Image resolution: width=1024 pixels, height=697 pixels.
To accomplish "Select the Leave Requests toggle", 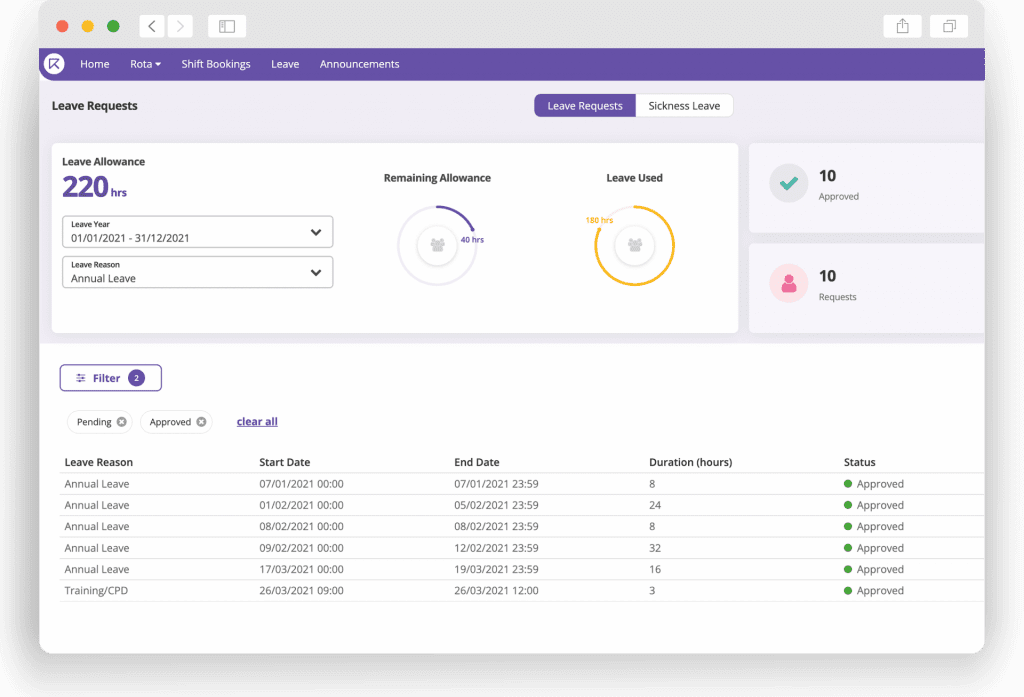I will pyautogui.click(x=585, y=106).
